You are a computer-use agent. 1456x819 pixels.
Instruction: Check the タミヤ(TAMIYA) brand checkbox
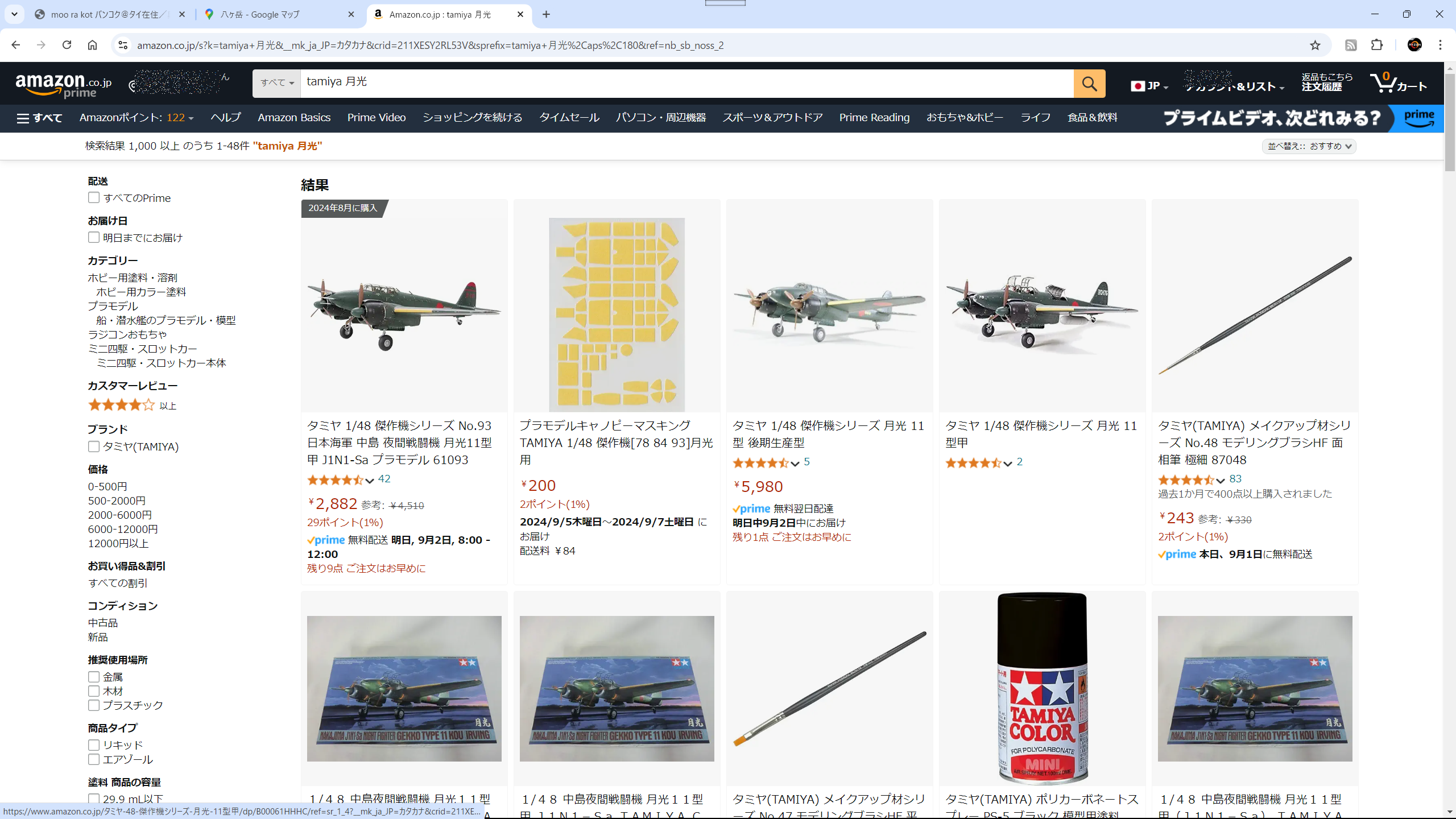pos(94,446)
